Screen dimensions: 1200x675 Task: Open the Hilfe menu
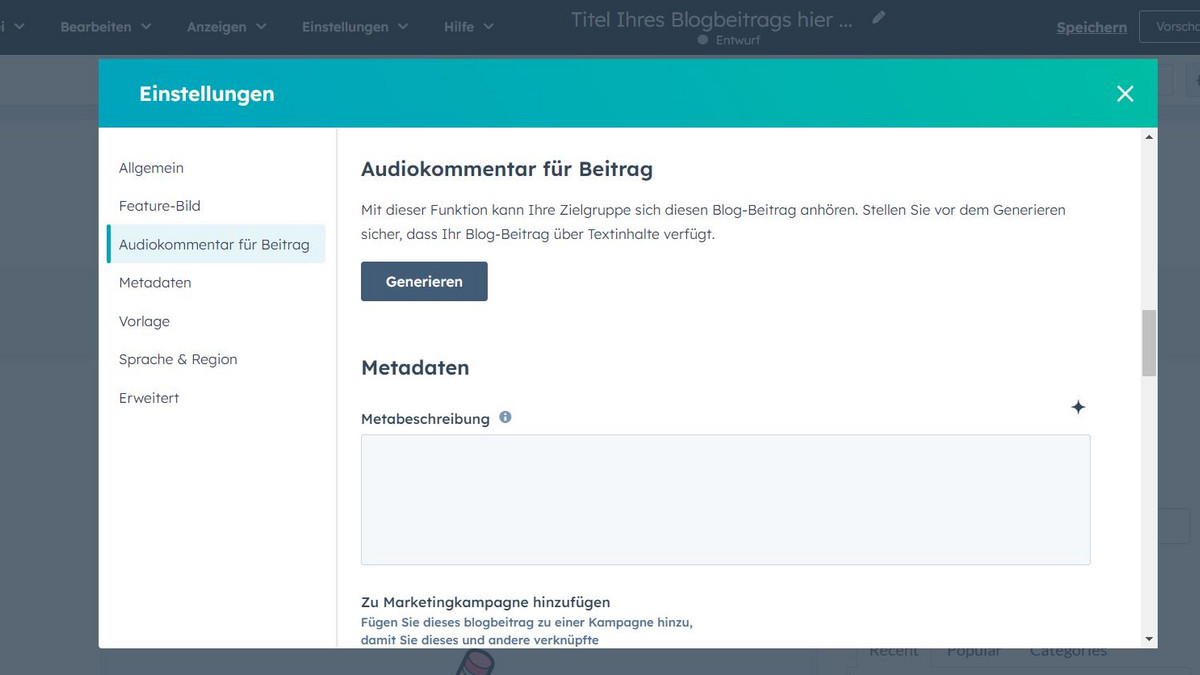tap(468, 27)
